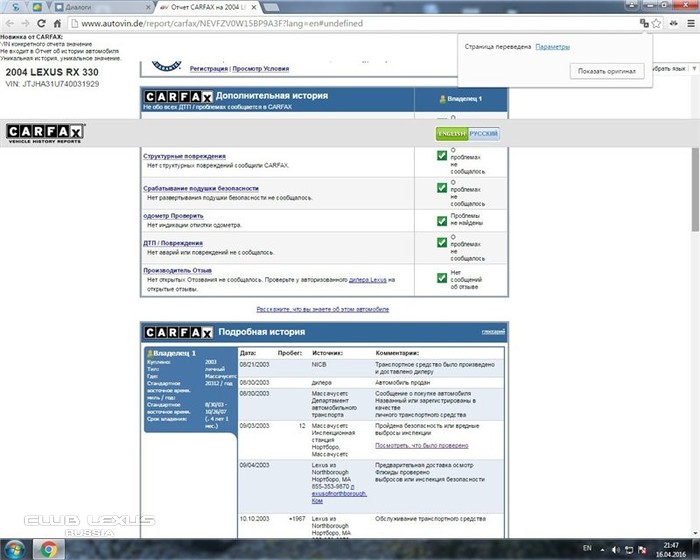Image resolution: width=700 pixels, height=560 pixels.
Task: Click the vertical page scrollbar thumb
Action: tap(696, 190)
